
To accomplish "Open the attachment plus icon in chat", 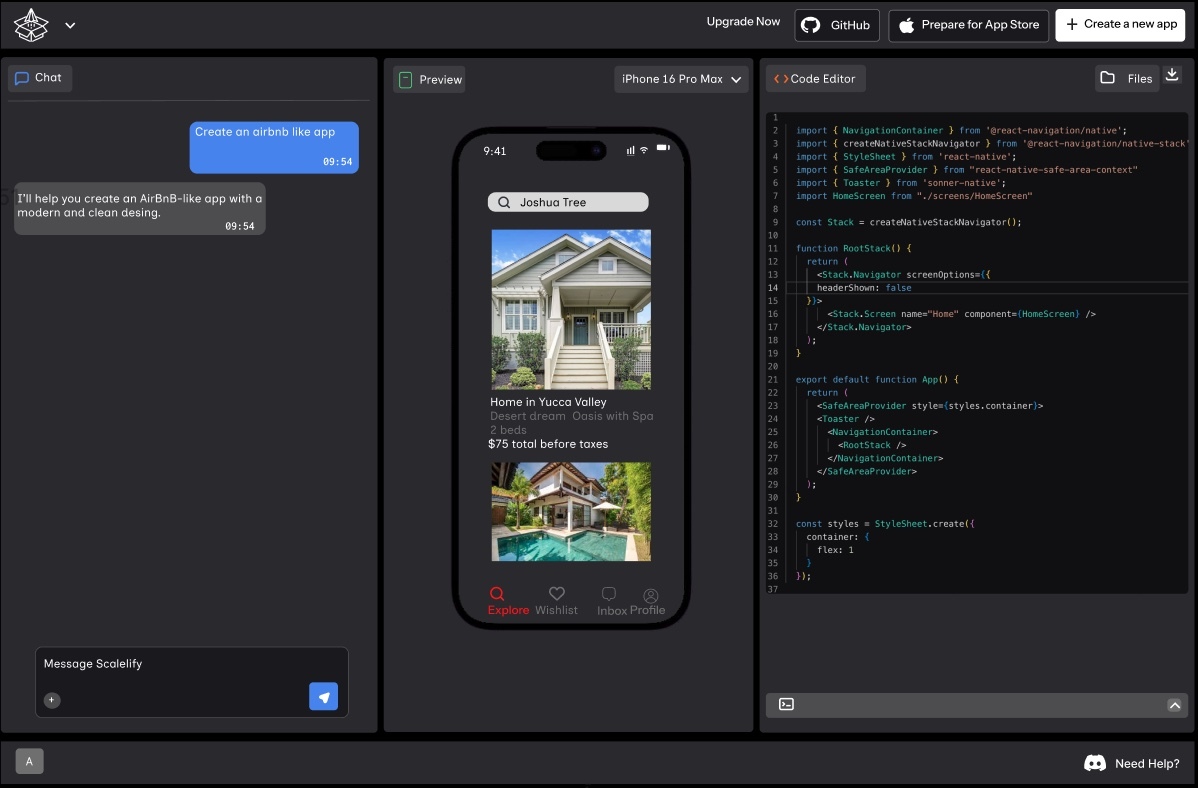I will 52,700.
